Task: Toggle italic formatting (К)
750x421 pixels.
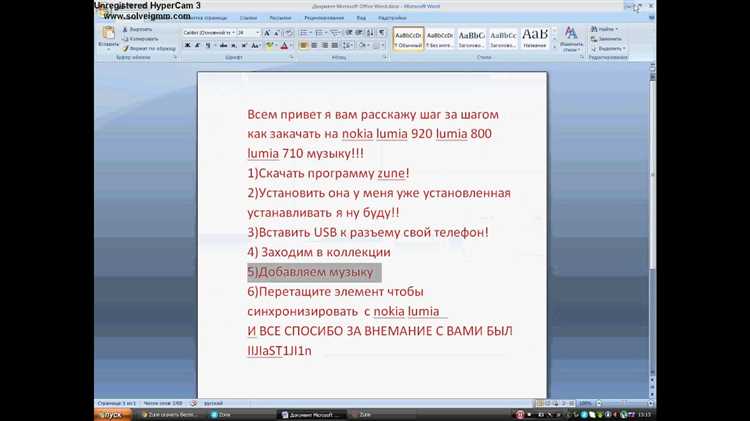Action: coord(197,45)
